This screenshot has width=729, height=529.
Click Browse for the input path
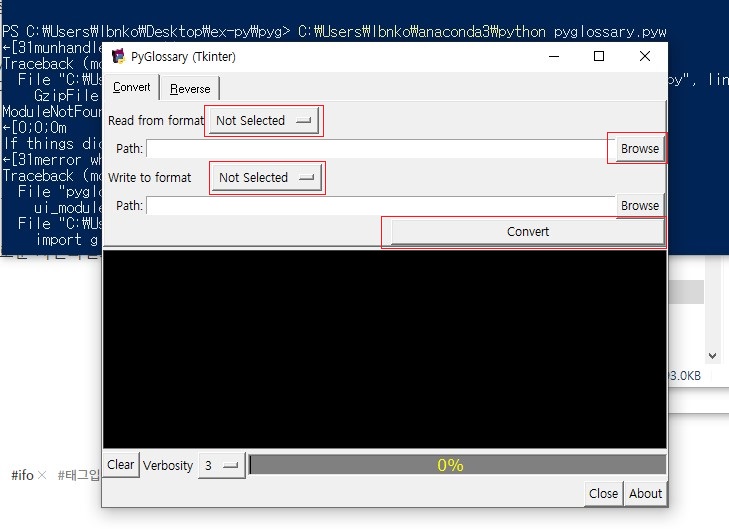[640, 148]
